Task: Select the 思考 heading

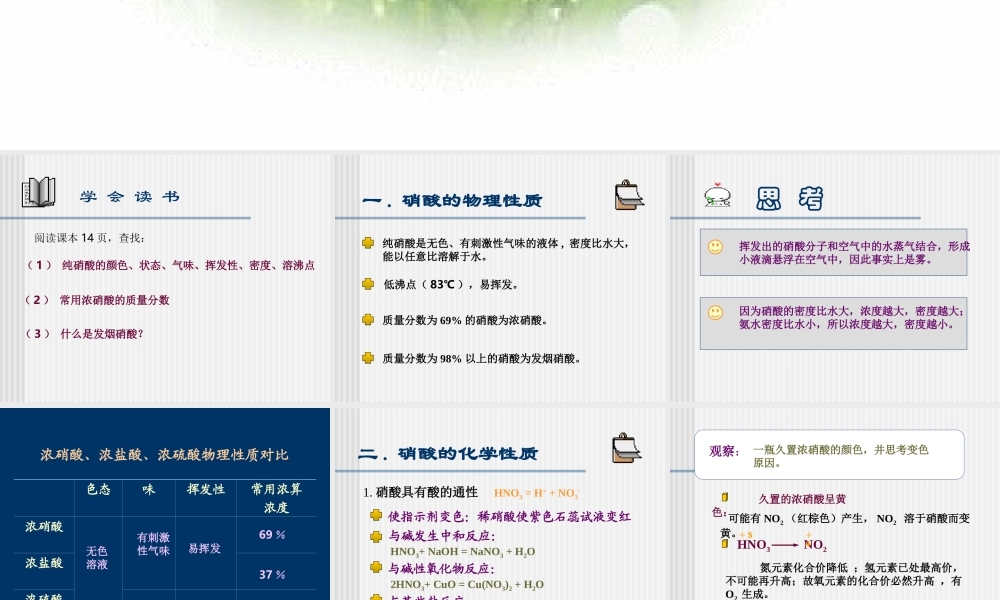Action: click(790, 198)
